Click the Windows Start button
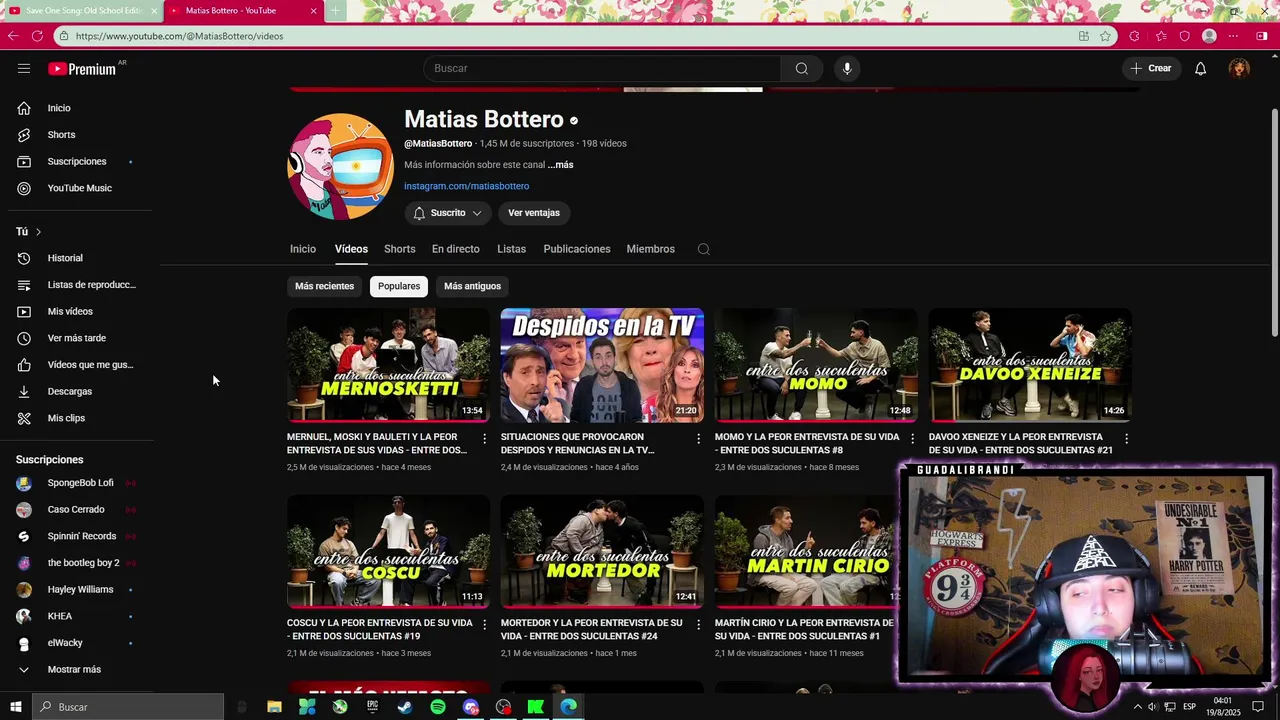 (16, 707)
